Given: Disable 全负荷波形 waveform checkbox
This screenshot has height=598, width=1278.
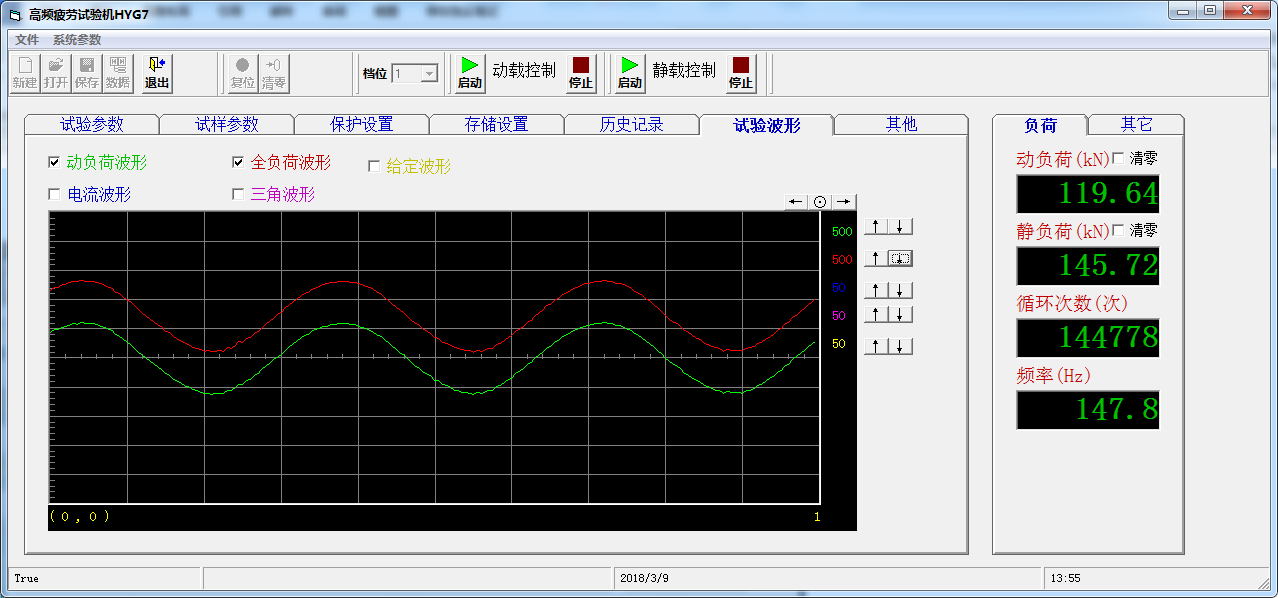Looking at the screenshot, I should coord(238,162).
